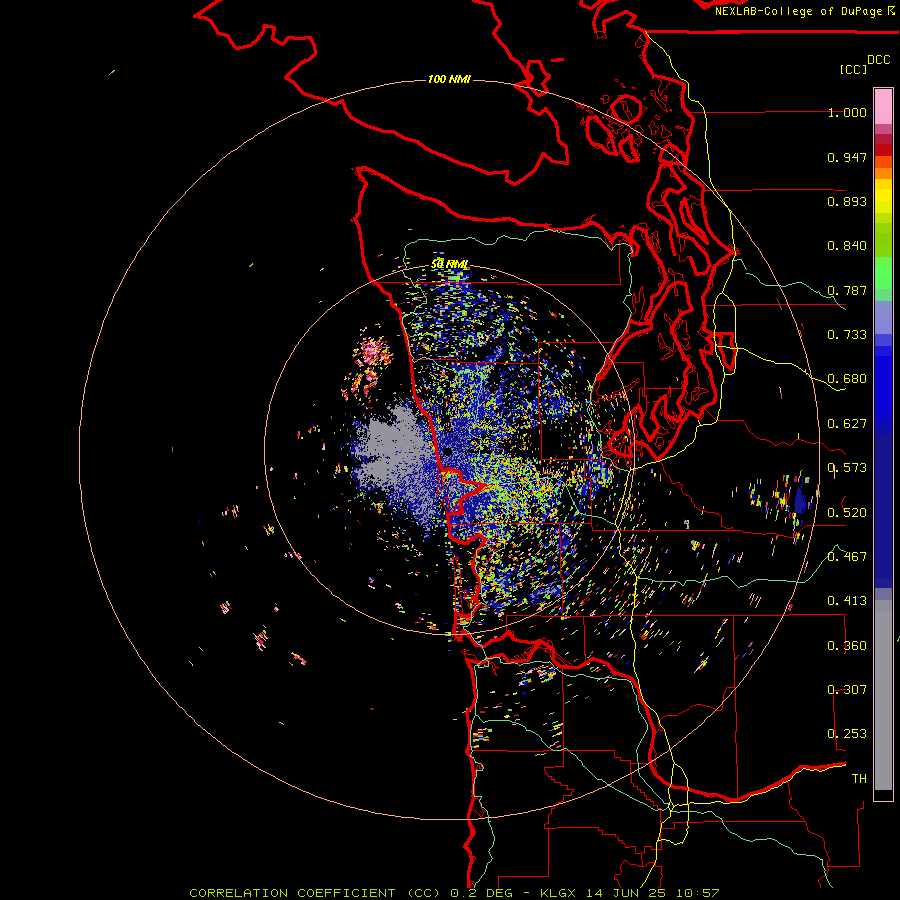900x900 pixels.
Task: Select the 0.680 legend value
Action: click(x=847, y=379)
